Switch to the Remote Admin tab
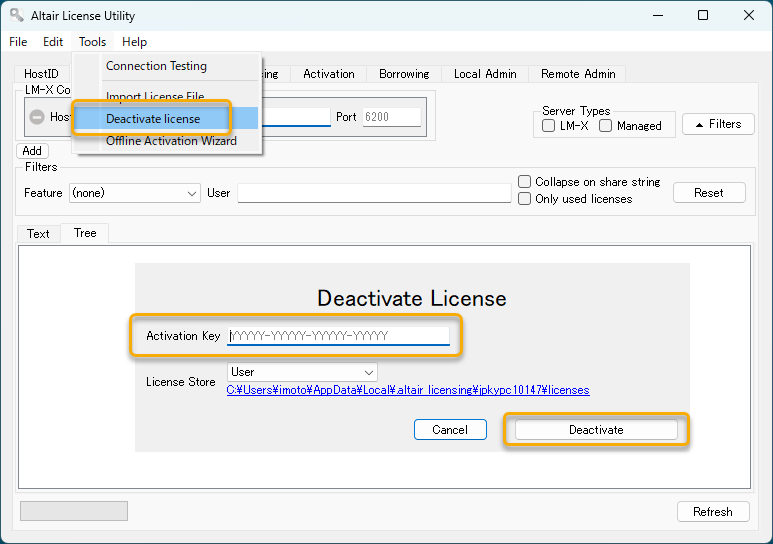 pyautogui.click(x=578, y=74)
